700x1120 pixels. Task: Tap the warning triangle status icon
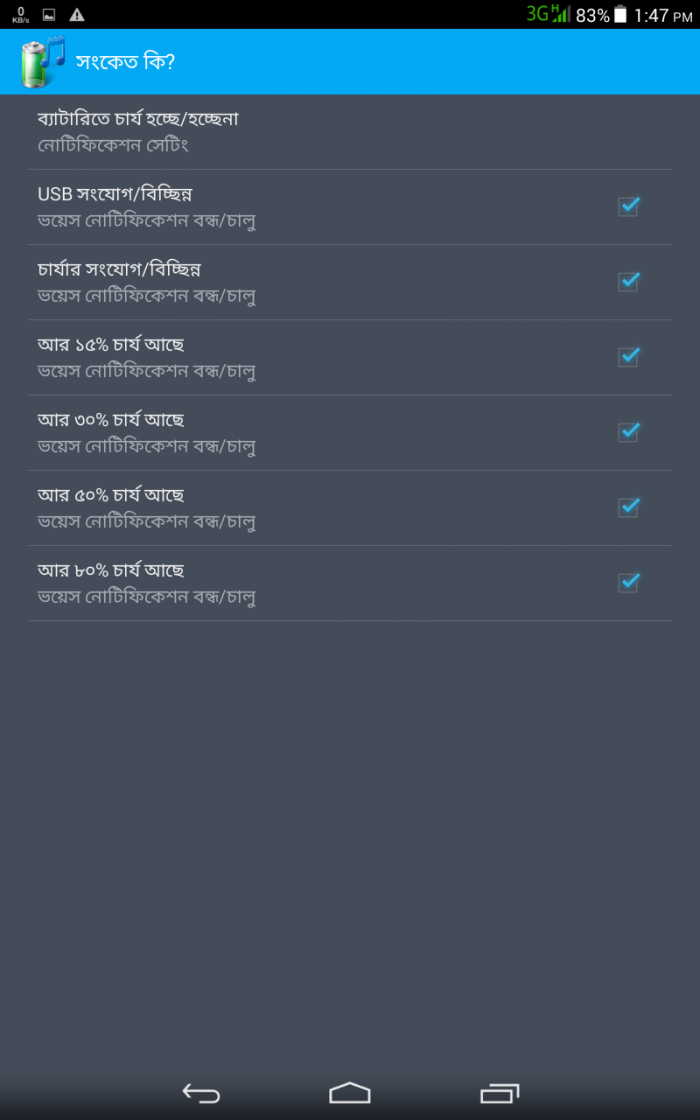click(x=77, y=15)
